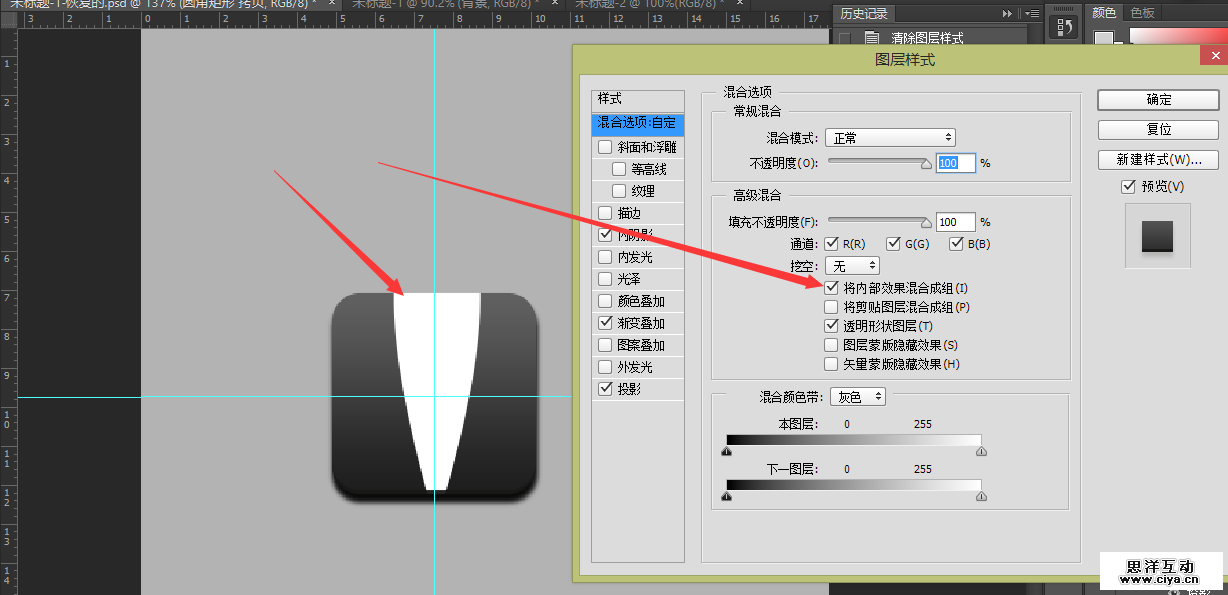Disable the 投影 effect checkbox
Screen dimensions: 1228x595
[605, 389]
